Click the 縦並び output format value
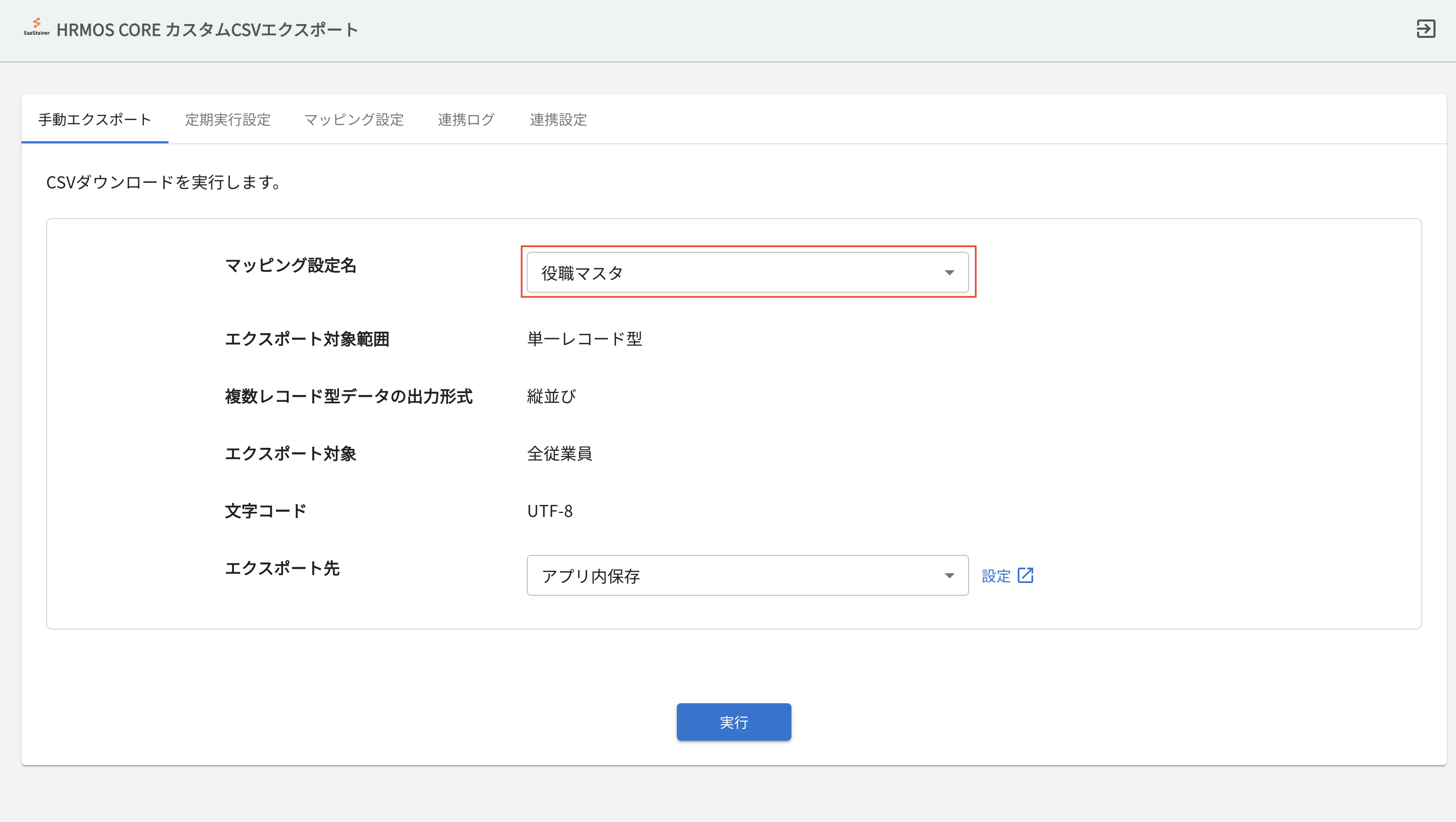Viewport: 1456px width, 822px height. (551, 397)
